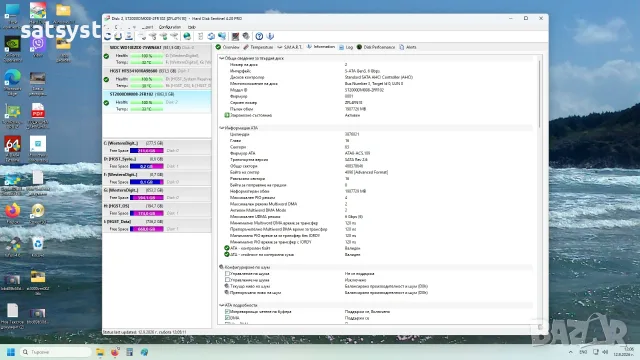Open the Report menu

(x=147, y=27)
